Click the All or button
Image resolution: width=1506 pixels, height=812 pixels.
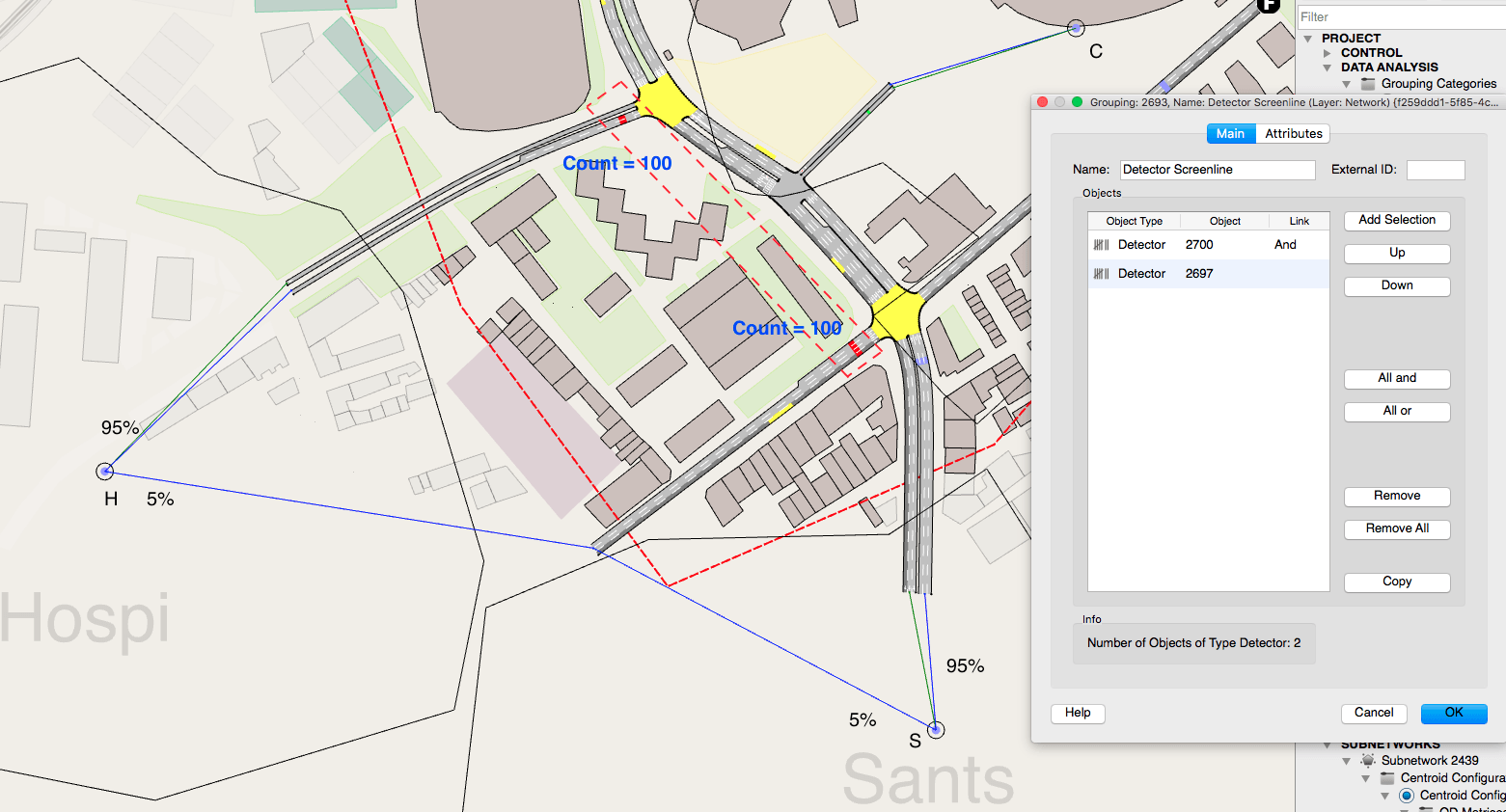pos(1397,411)
